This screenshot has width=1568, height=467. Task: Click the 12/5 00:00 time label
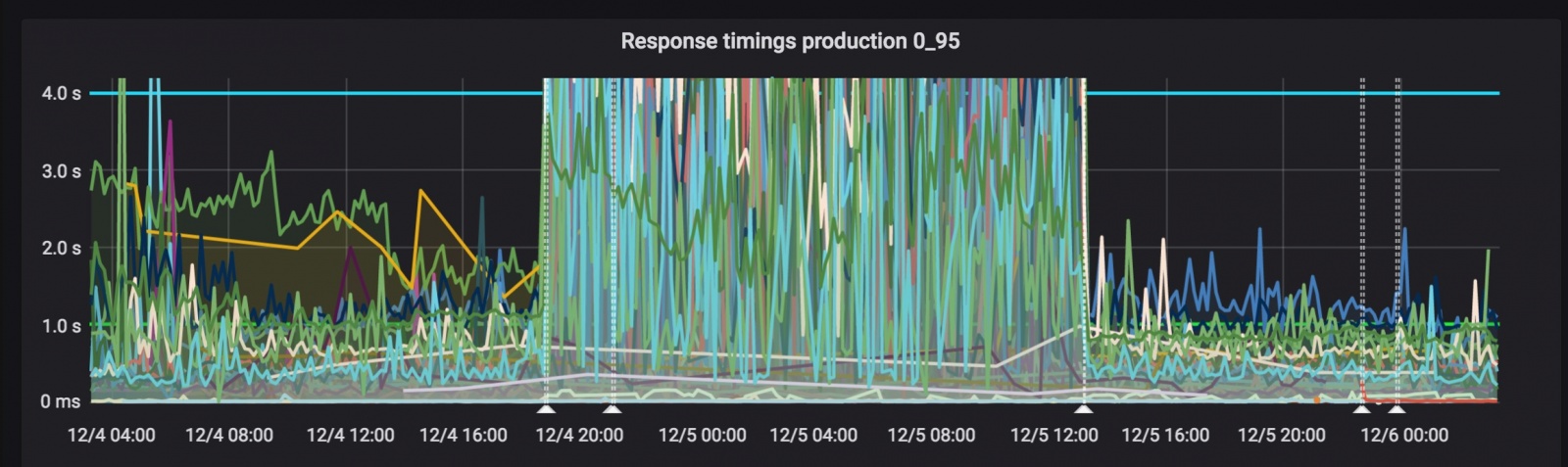[x=702, y=435]
